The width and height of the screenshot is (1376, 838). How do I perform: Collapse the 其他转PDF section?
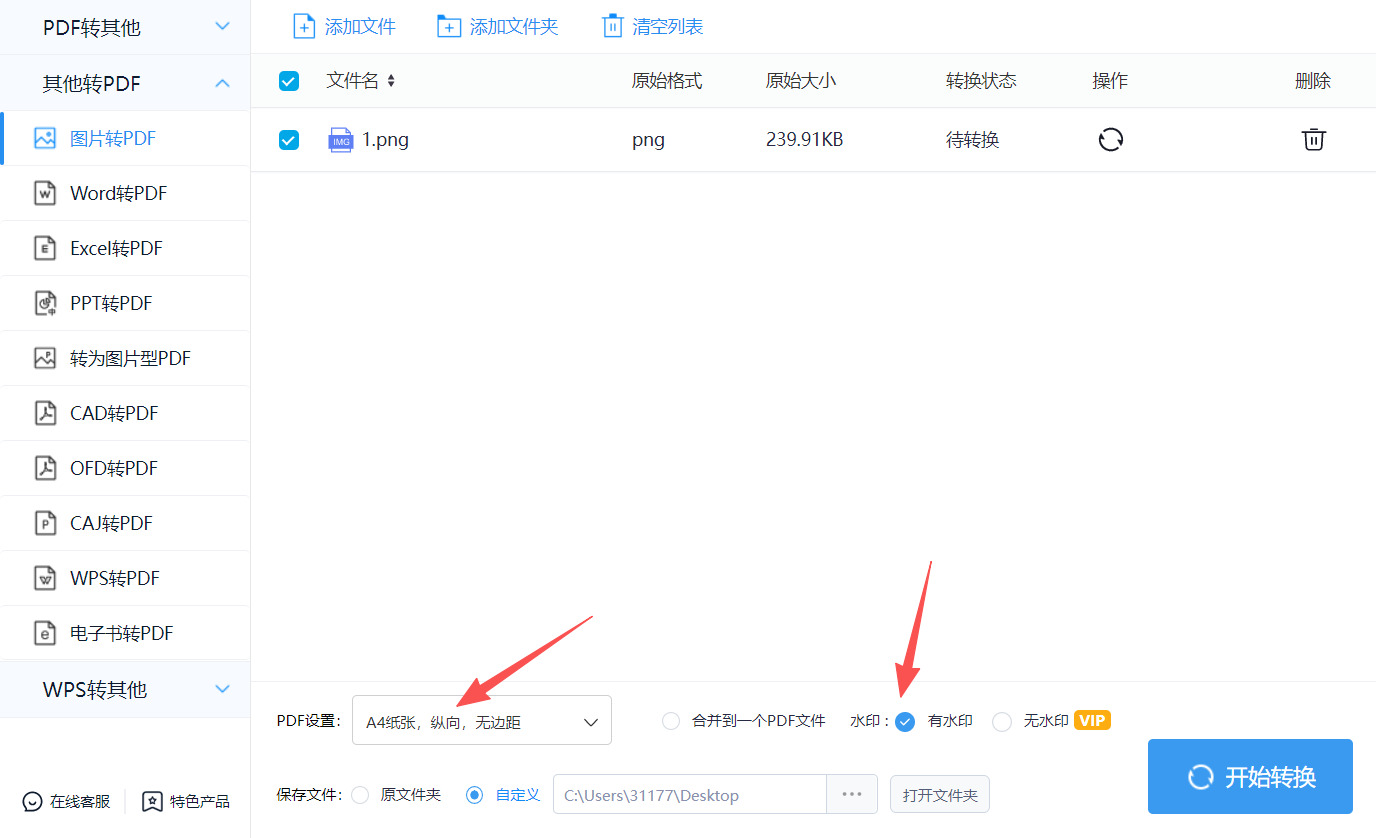coord(125,83)
